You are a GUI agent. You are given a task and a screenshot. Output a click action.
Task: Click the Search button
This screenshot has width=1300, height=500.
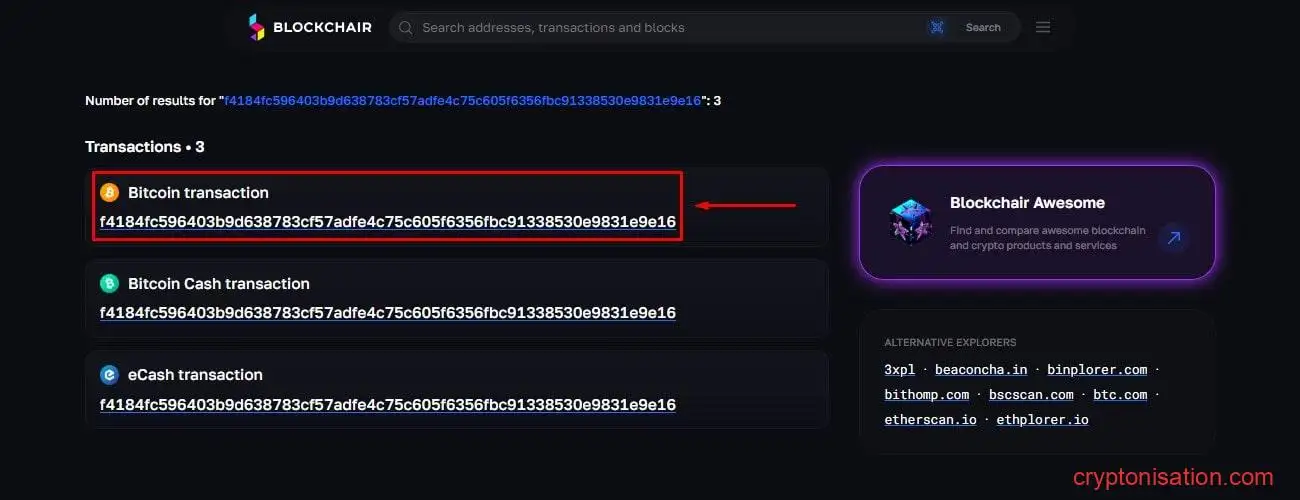pyautogui.click(x=983, y=27)
